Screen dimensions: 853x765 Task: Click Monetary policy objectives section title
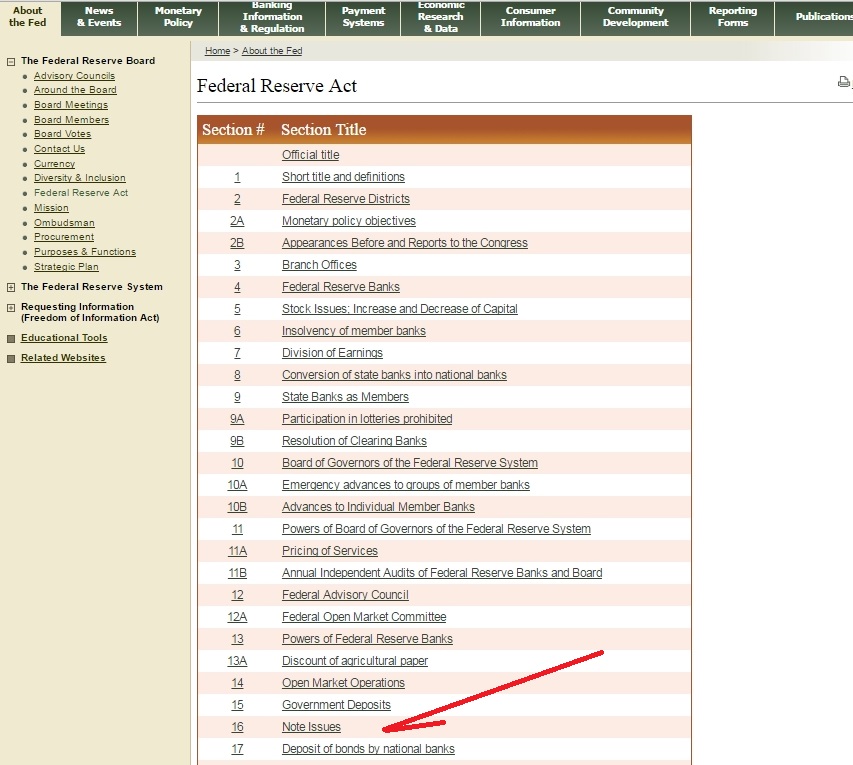348,221
